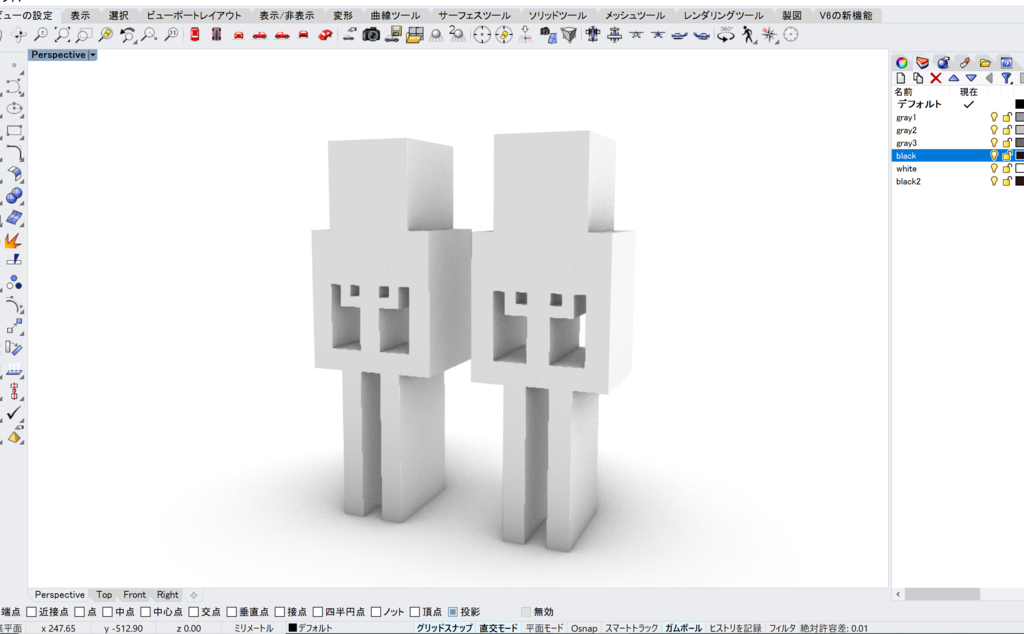This screenshot has height=634, width=1024.
Task: Uncheck the 投影 osnap checkbox
Action: coord(453,612)
